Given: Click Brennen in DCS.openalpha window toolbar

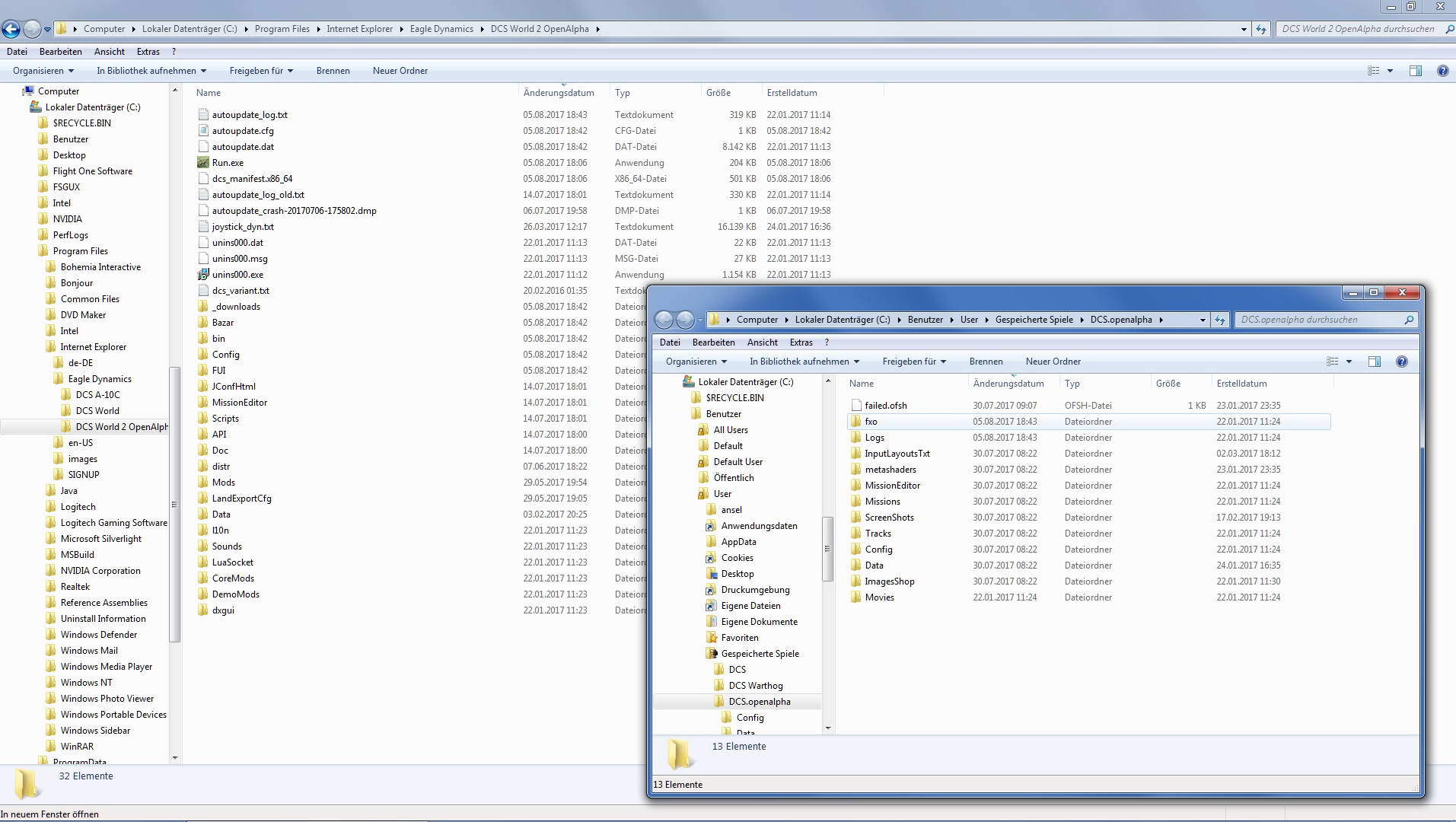Looking at the screenshot, I should pos(986,362).
